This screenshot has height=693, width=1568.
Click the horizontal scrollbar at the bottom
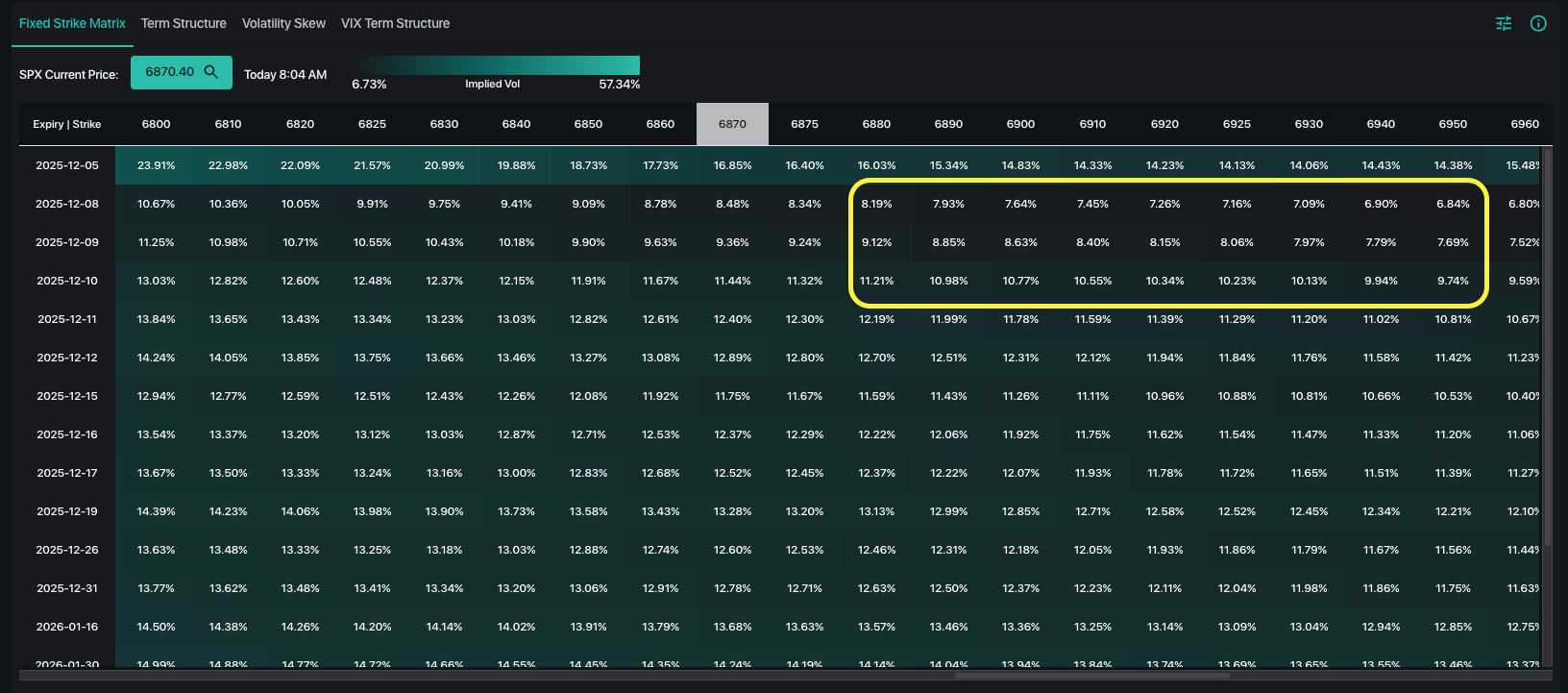point(1091,676)
